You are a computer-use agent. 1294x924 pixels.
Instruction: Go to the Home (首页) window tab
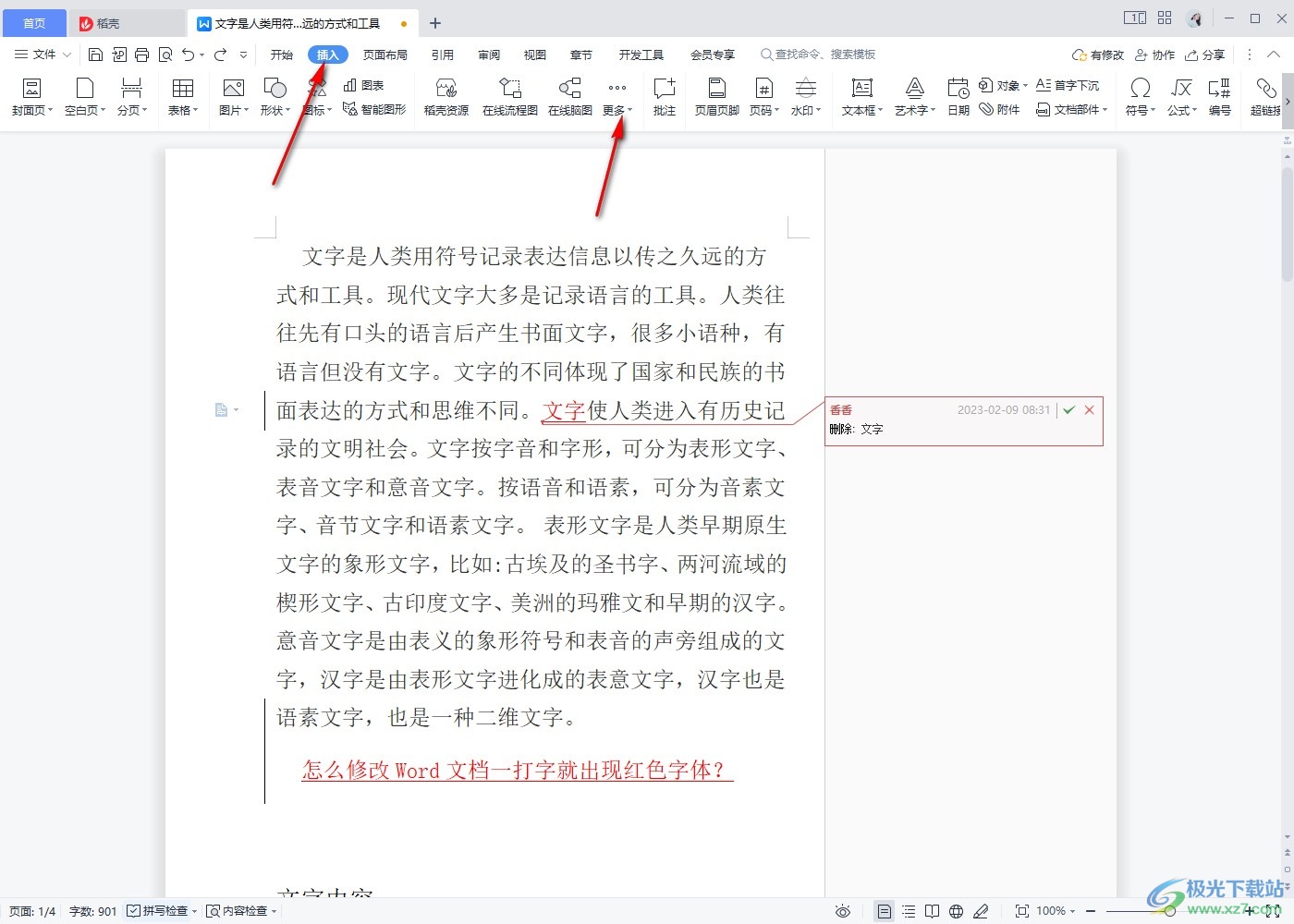point(34,23)
